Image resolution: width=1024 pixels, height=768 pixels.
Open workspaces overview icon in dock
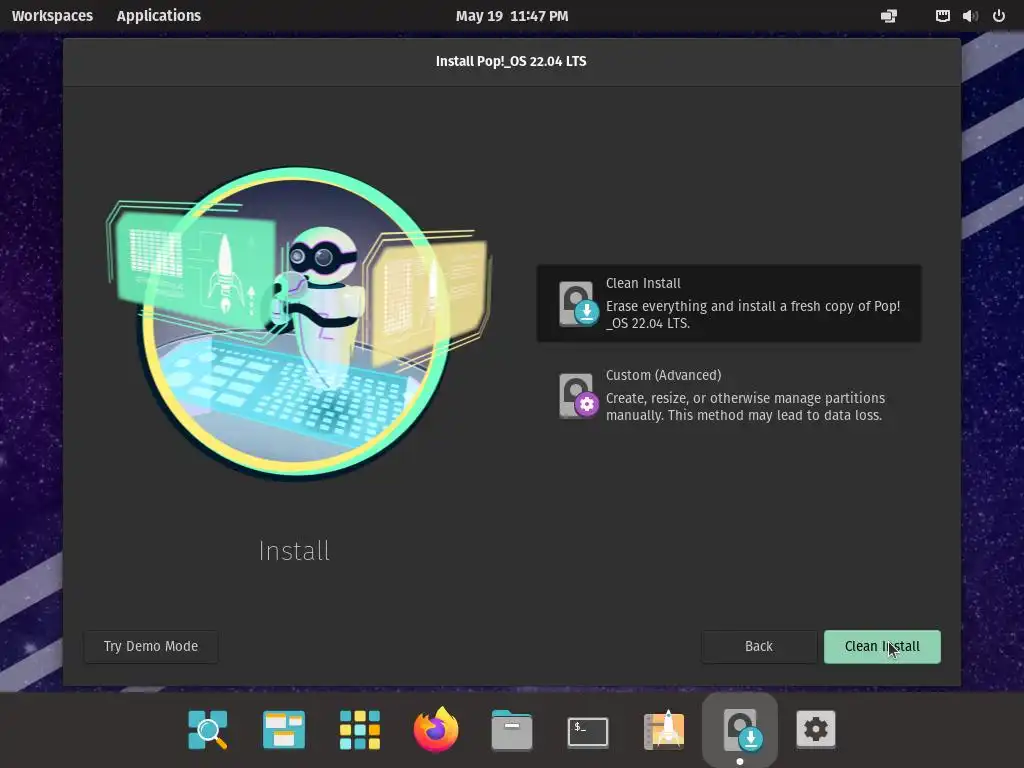click(x=283, y=729)
